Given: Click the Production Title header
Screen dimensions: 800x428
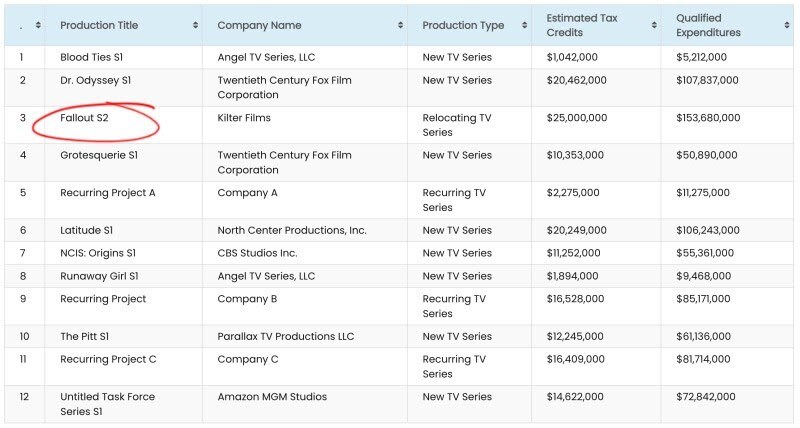Looking at the screenshot, I should click(x=99, y=25).
